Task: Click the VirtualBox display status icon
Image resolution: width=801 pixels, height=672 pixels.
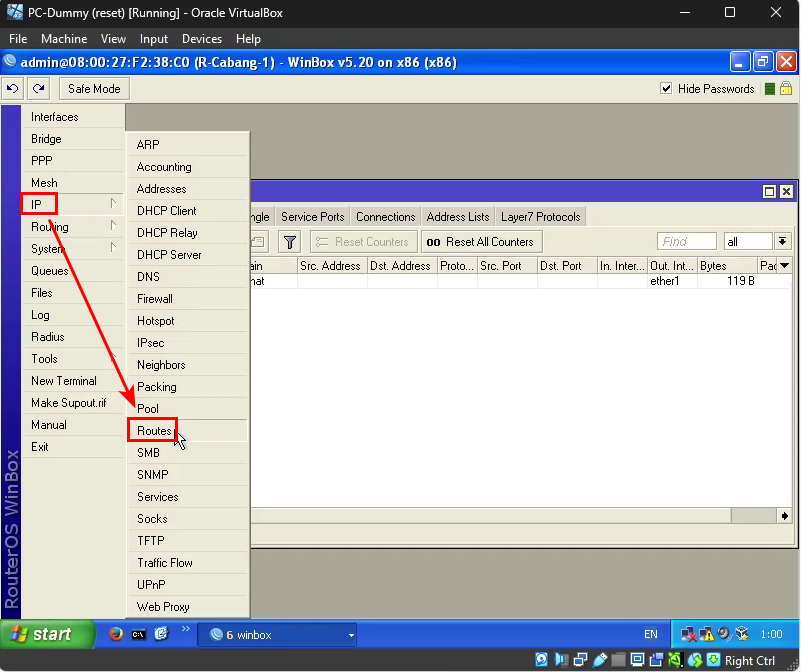Action: point(637,660)
